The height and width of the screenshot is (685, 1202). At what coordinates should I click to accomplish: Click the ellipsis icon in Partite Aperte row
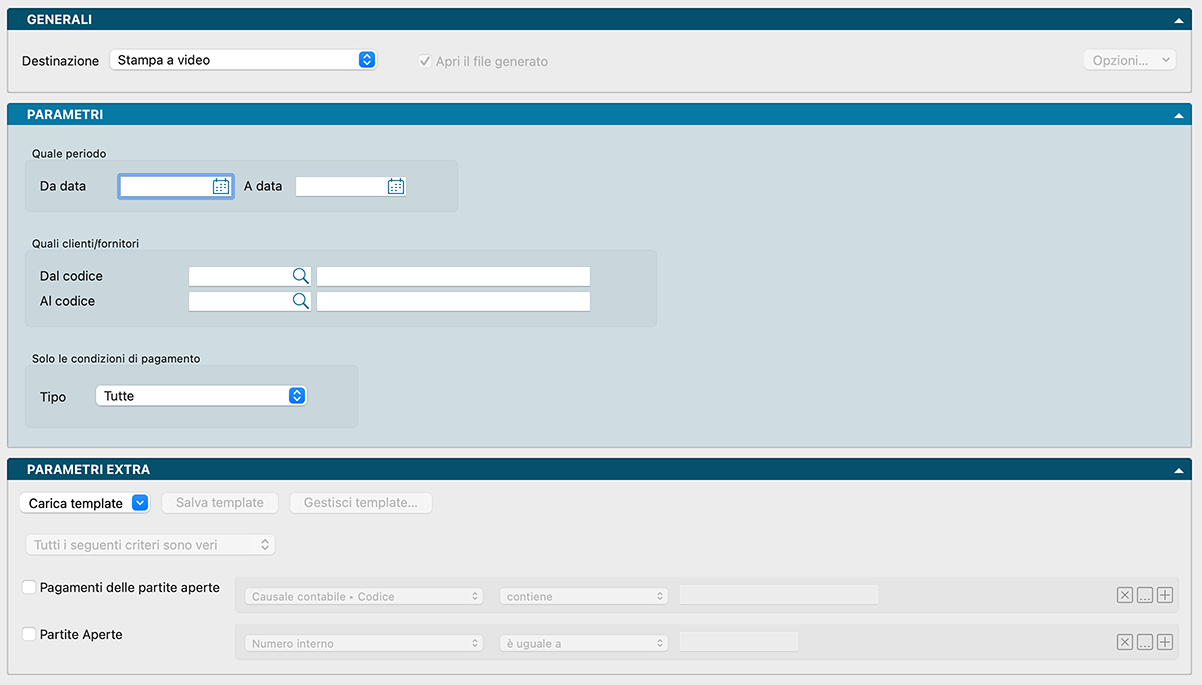tap(1145, 642)
